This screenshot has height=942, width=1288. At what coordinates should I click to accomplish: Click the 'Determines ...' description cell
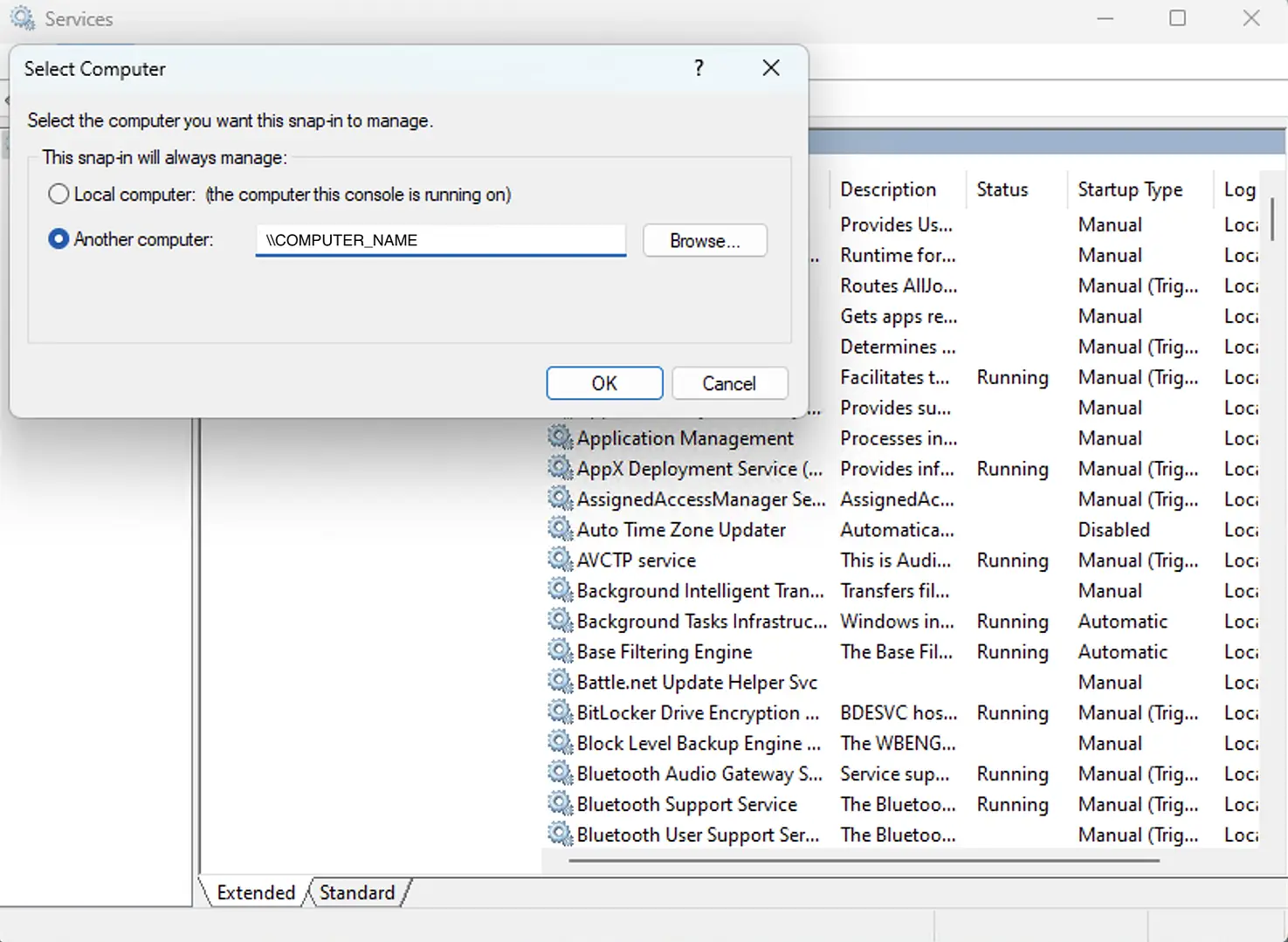[x=898, y=347]
